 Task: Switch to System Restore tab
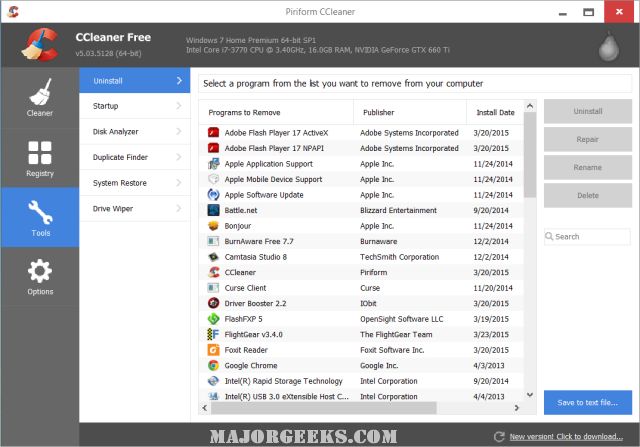[135, 183]
